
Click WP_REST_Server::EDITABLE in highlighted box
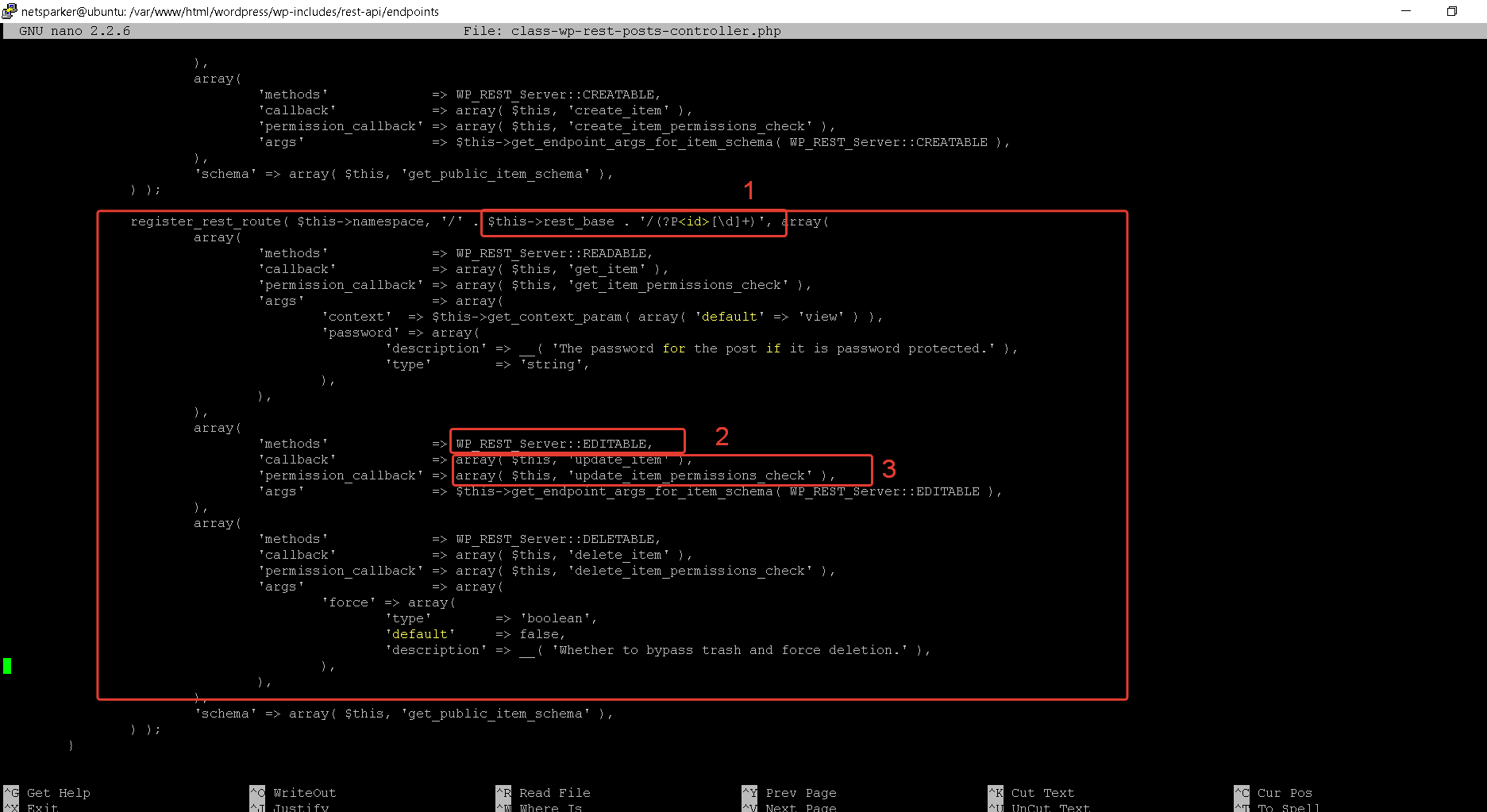pyautogui.click(x=553, y=444)
